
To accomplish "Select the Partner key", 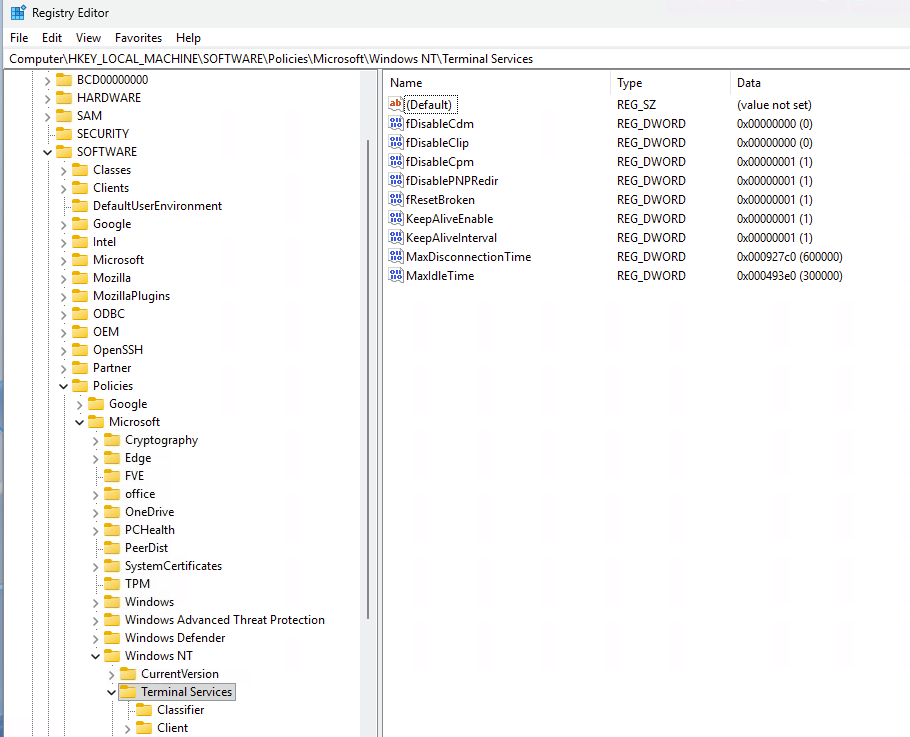I will click(112, 367).
